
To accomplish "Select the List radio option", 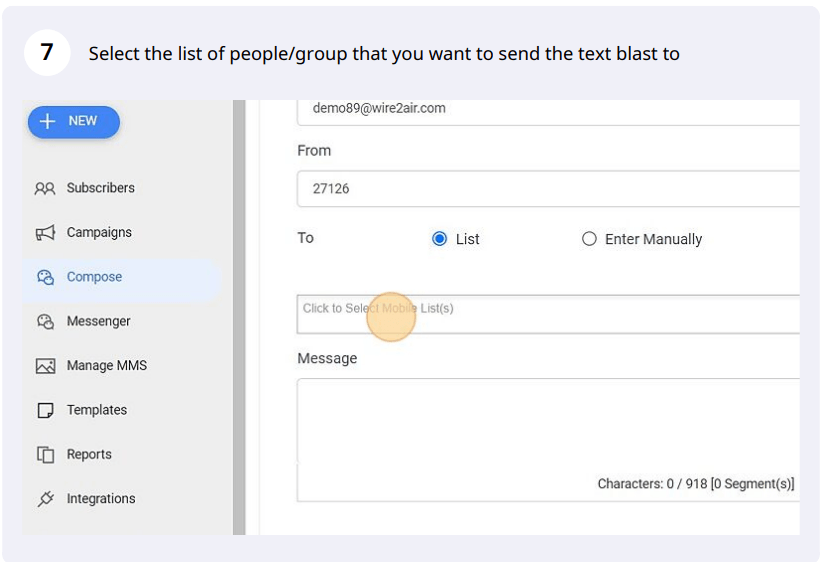I will (x=439, y=239).
